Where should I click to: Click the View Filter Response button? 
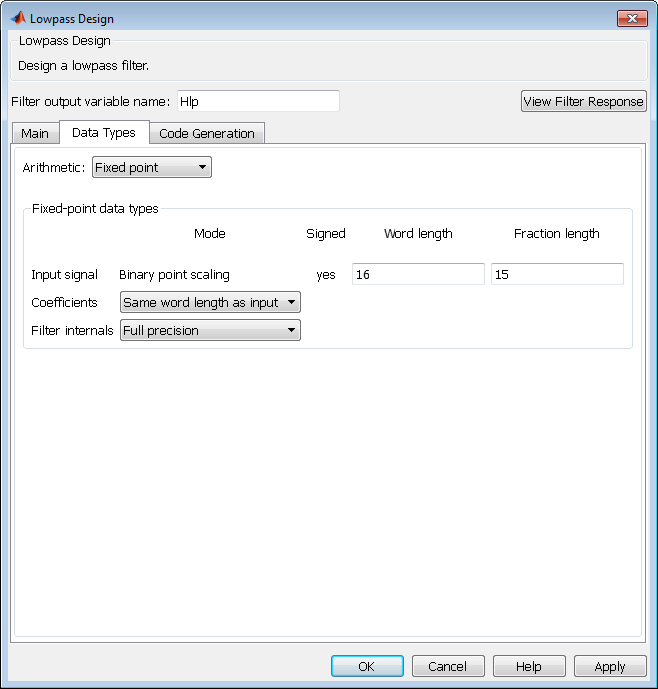point(584,102)
